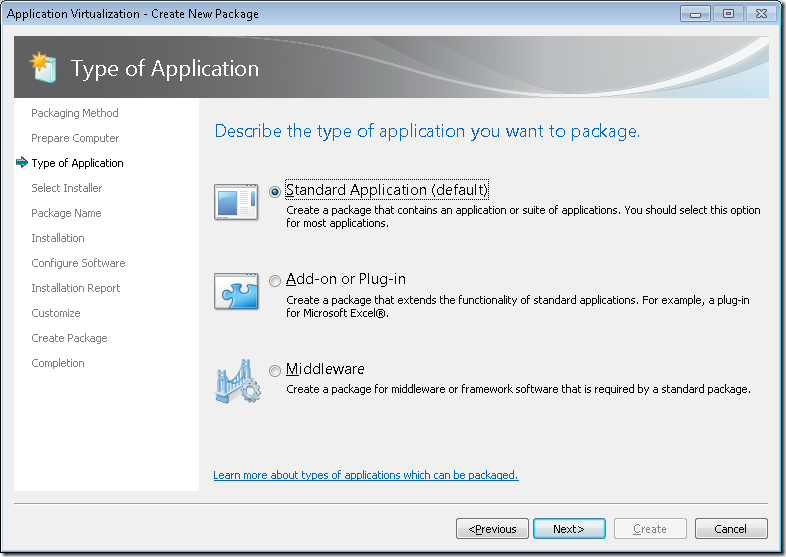Open the Customize step
Viewport: 786px width, 557px height.
pos(56,313)
